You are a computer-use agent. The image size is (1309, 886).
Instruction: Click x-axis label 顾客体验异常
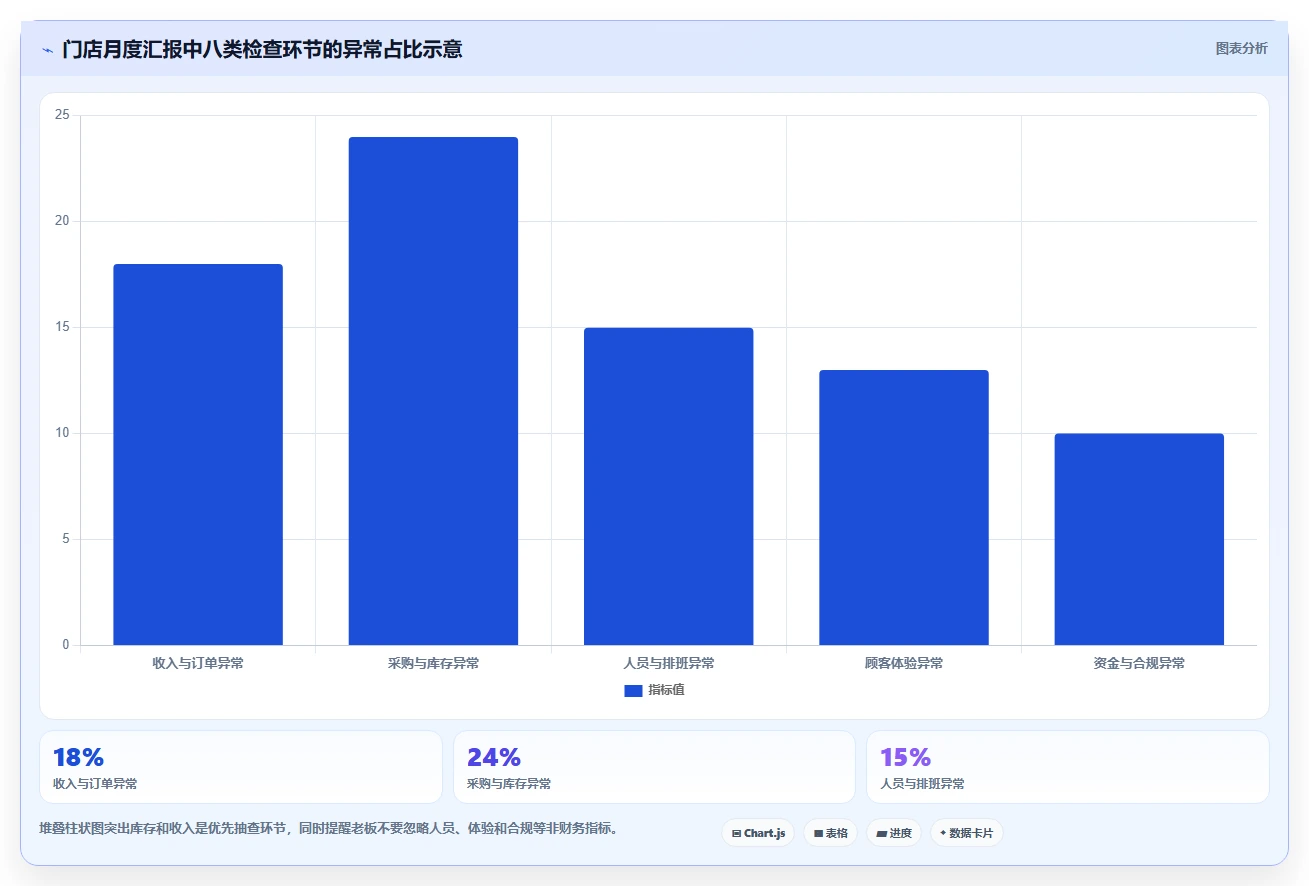[x=904, y=663]
